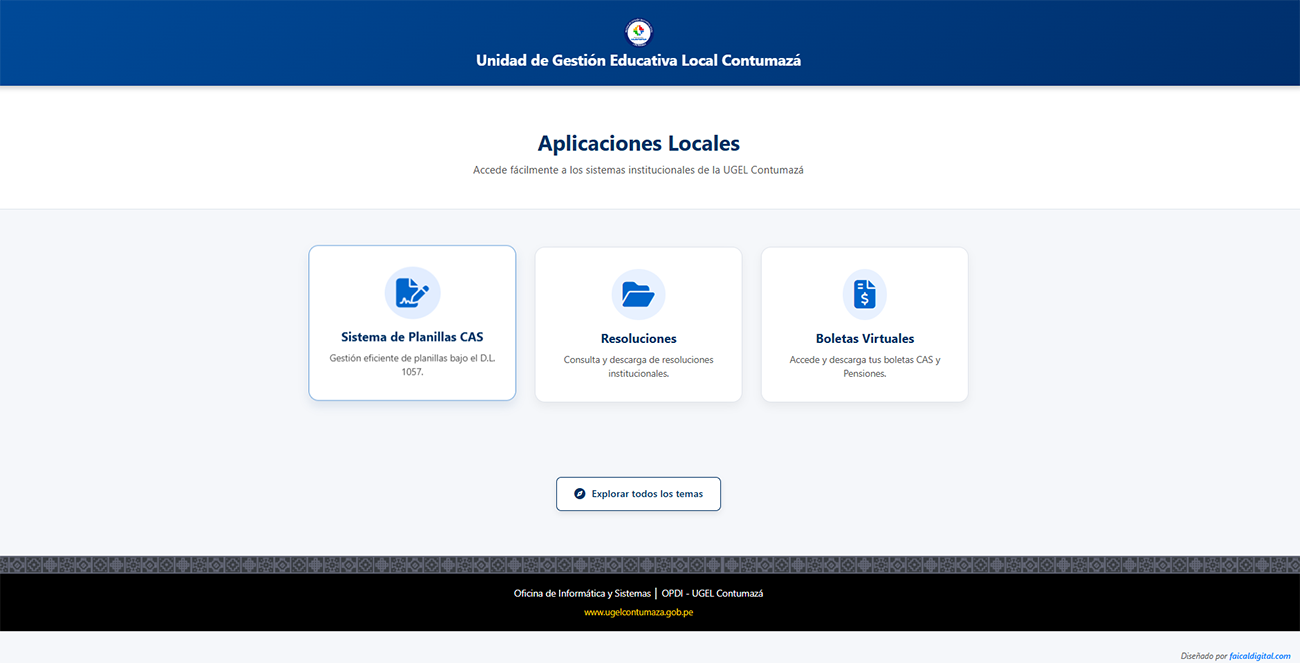Visit the www.ugelcontumaza.gob.pe footer link
The image size is (1300, 663).
[x=638, y=612]
